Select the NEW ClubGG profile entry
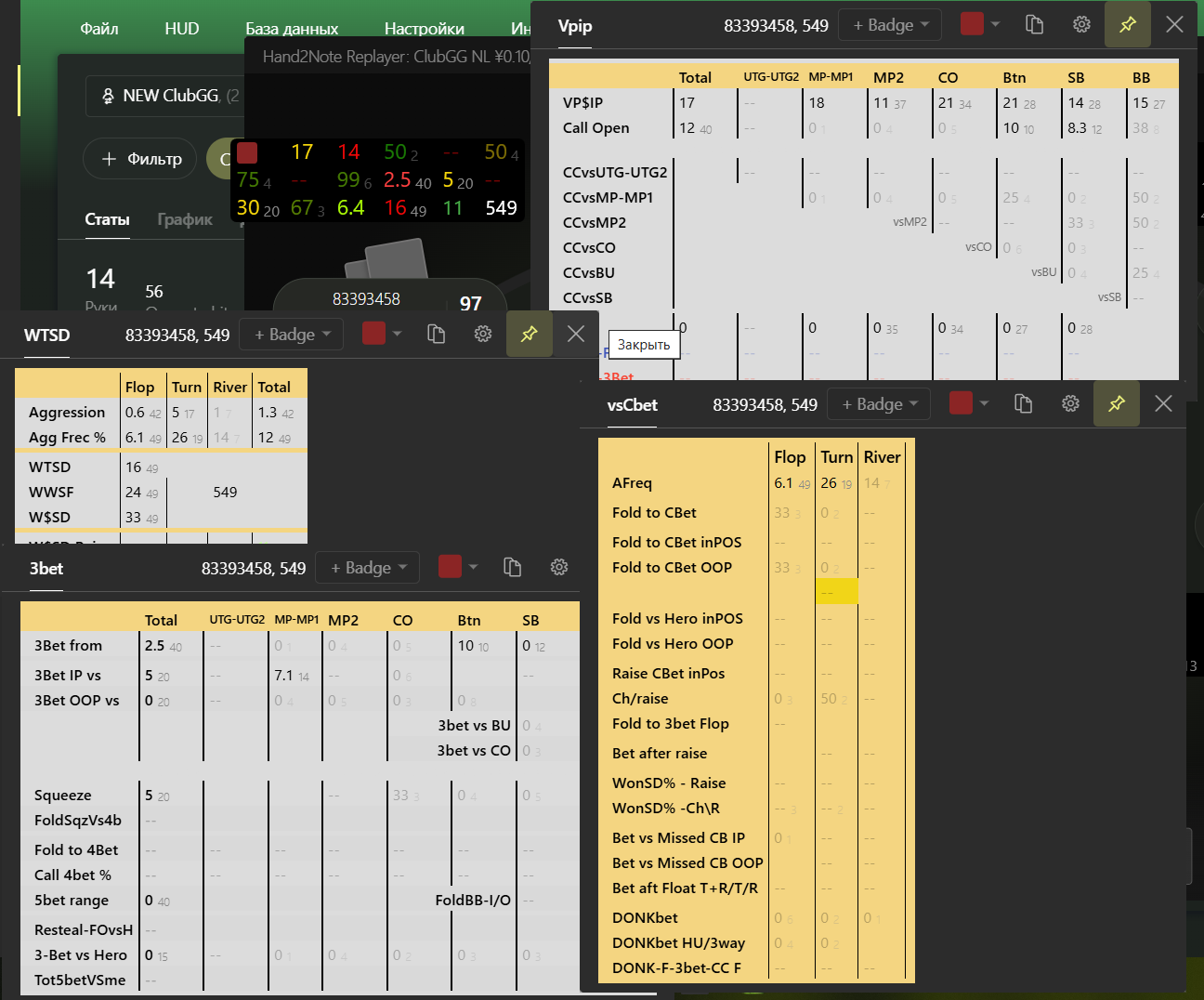The width and height of the screenshot is (1204, 1000). coord(165,96)
